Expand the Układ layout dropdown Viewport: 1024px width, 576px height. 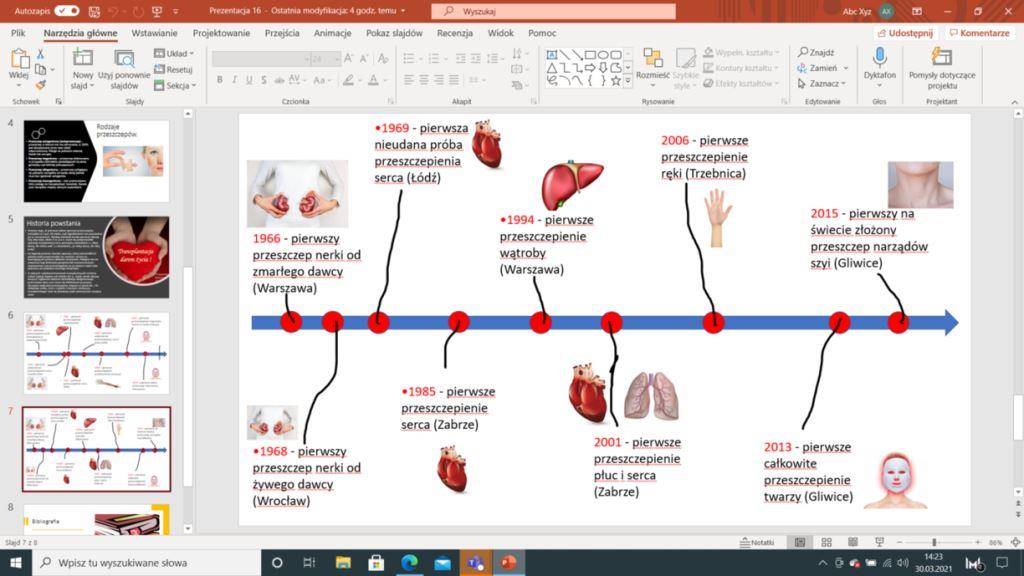point(176,53)
